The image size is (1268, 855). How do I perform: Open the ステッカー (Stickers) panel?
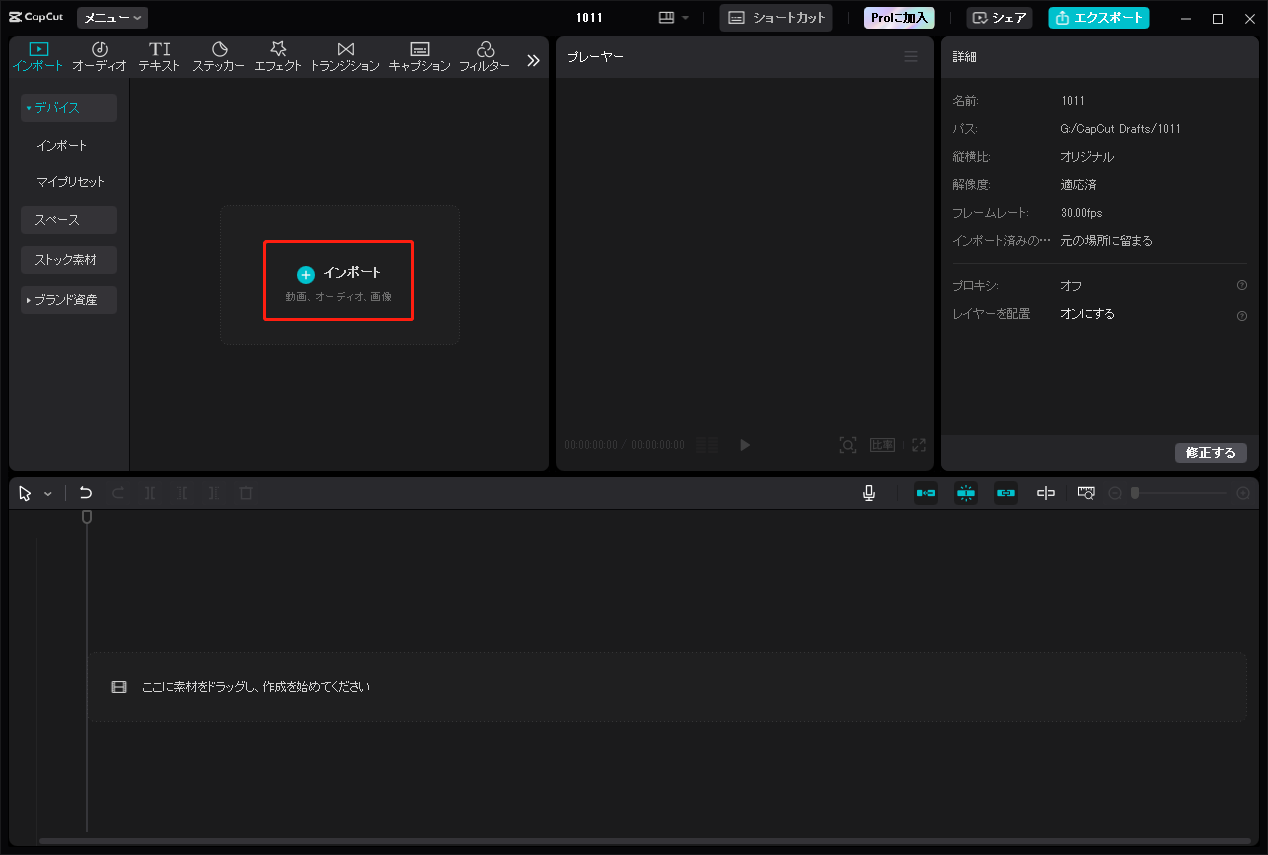(219, 56)
